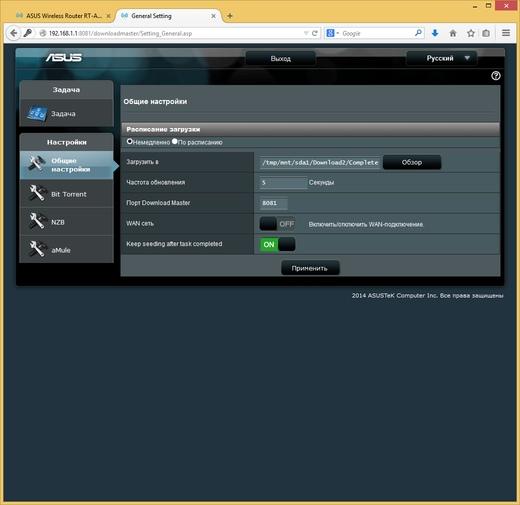Click the Порт Download Master label
Screen dimensions: 520x505
(x=158, y=203)
